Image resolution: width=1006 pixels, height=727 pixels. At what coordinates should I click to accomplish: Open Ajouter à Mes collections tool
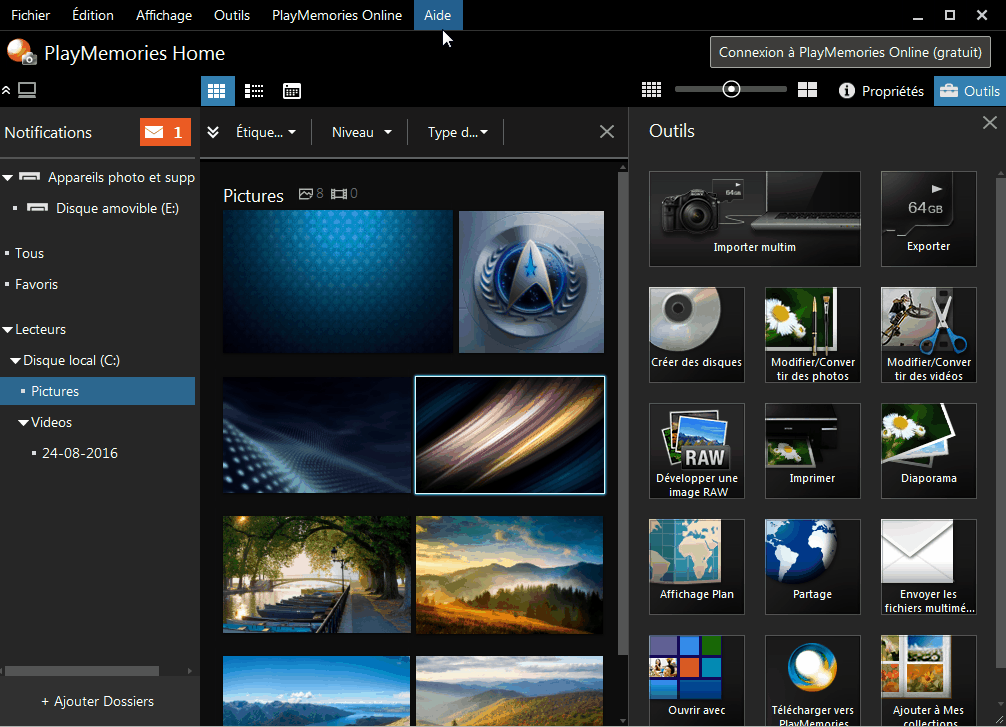click(928, 680)
